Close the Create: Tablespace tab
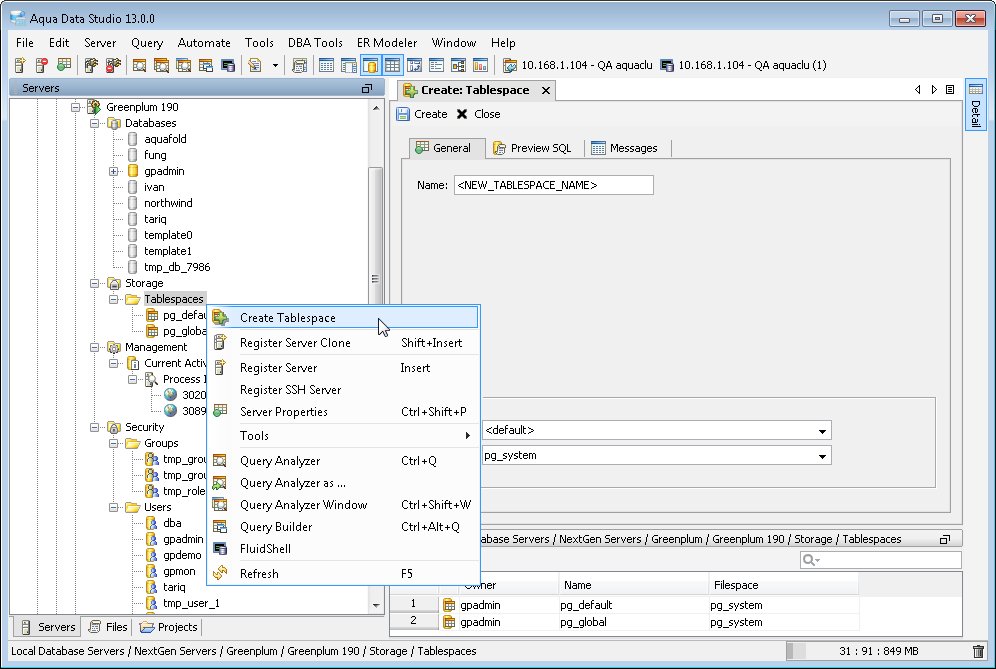The height and width of the screenshot is (669, 996). [x=546, y=91]
